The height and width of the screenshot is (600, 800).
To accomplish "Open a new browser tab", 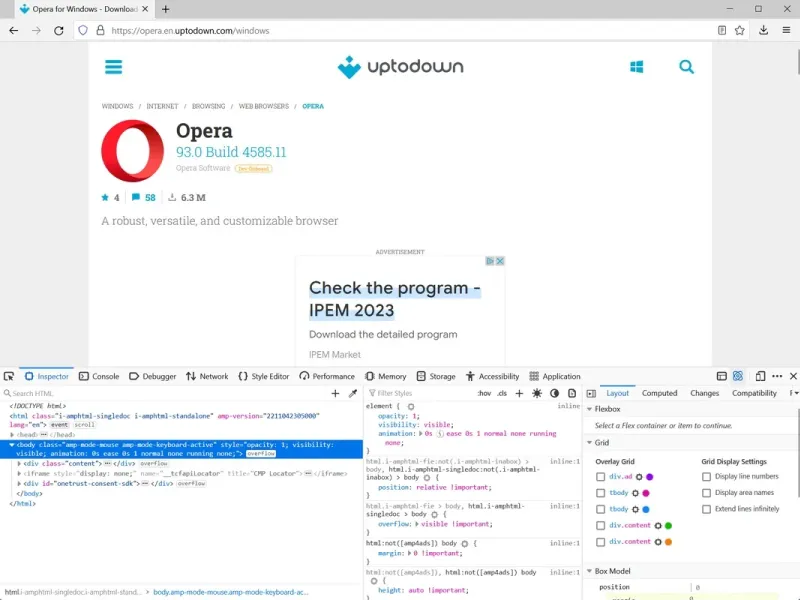I will (x=165, y=9).
